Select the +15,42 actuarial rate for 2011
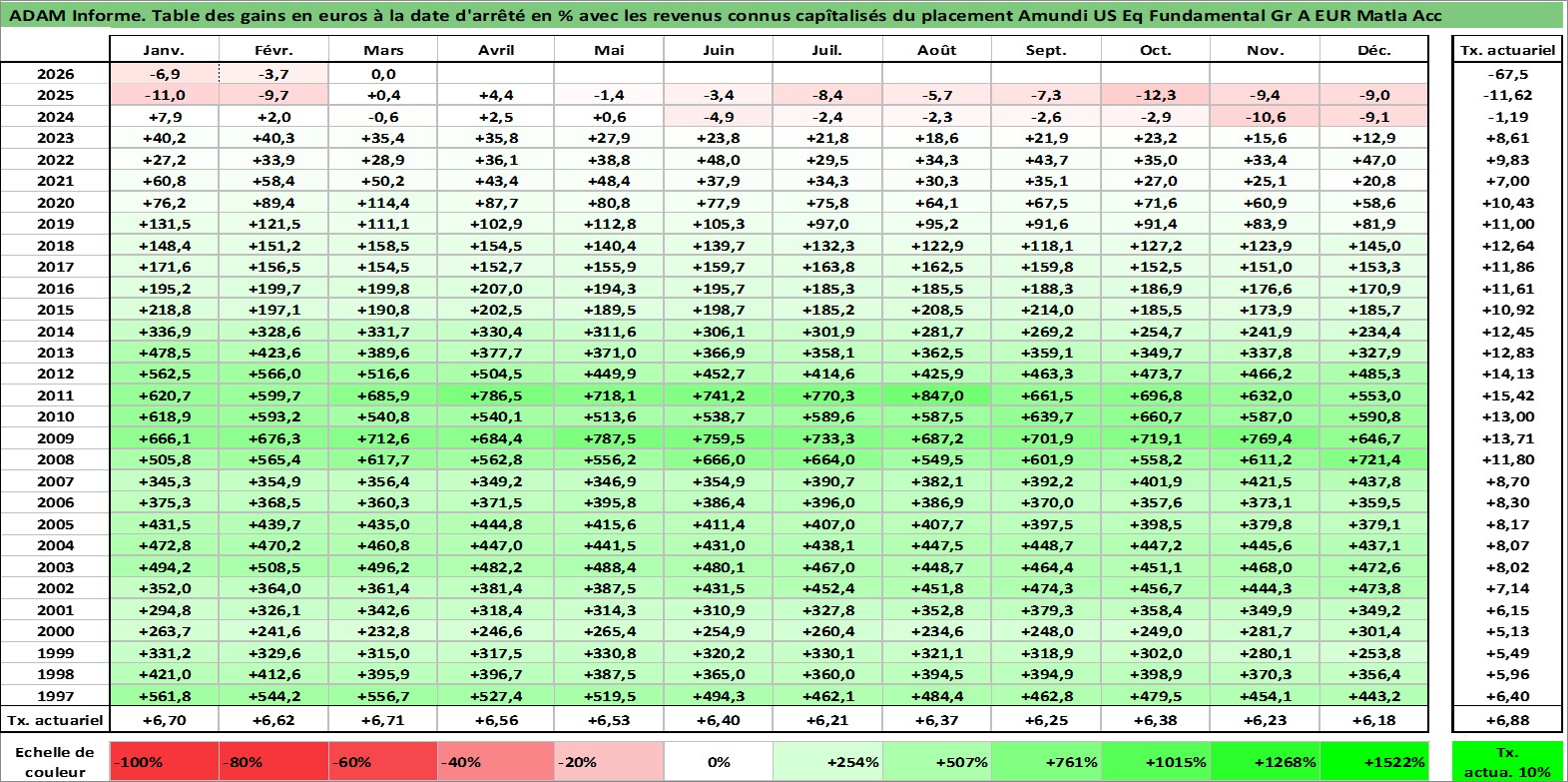This screenshot has width=1568, height=782. [x=1507, y=395]
